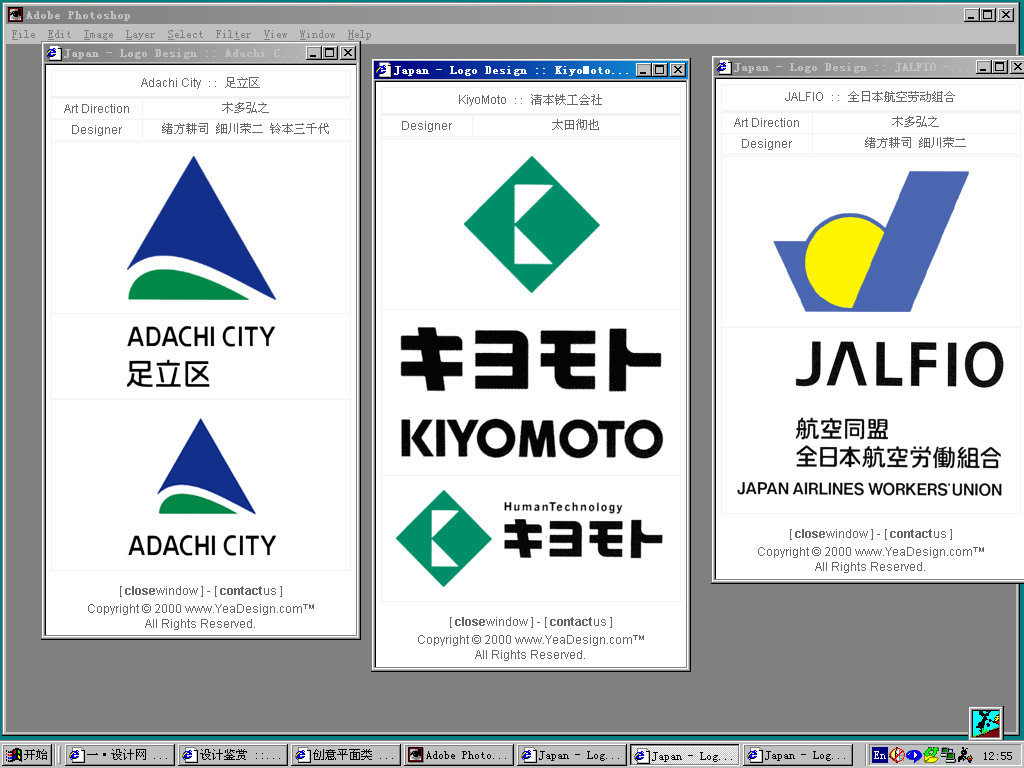The width and height of the screenshot is (1024, 768).
Task: Click the network computers tray icon
Action: (948, 755)
